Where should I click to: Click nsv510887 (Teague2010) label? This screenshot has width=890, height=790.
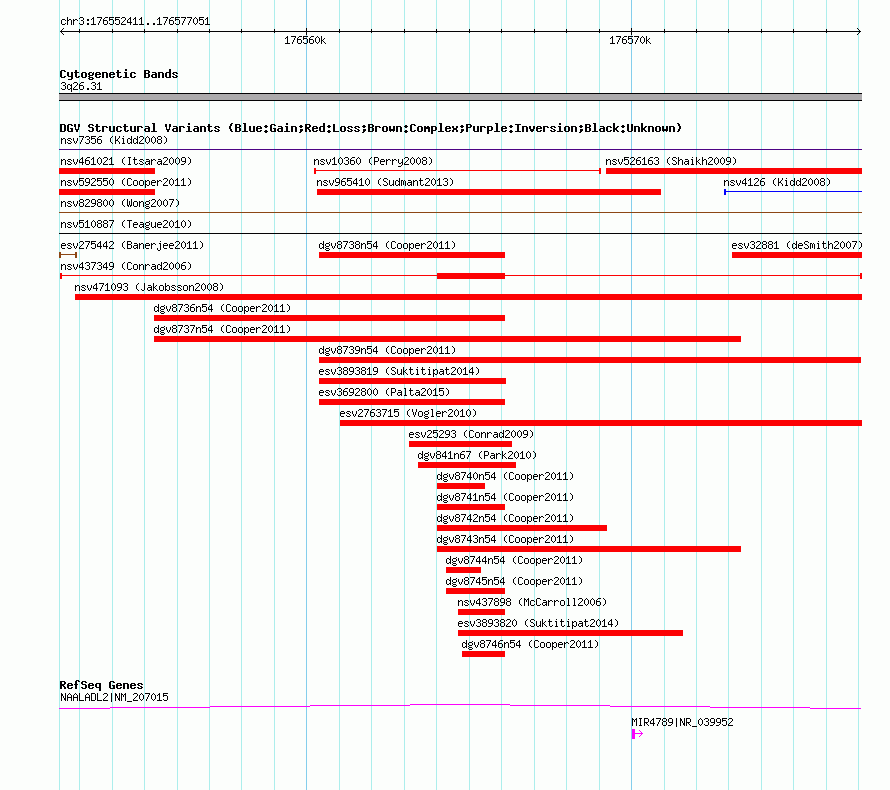tap(126, 224)
